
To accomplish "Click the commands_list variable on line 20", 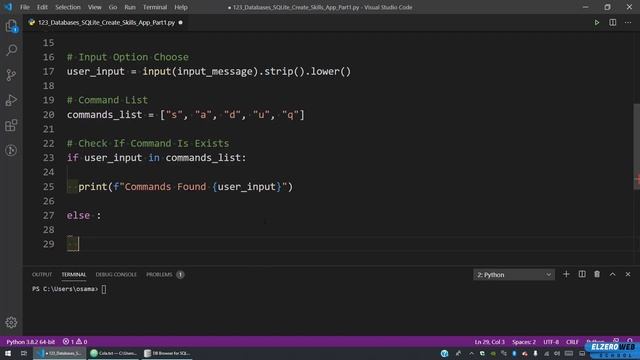I will [104, 115].
